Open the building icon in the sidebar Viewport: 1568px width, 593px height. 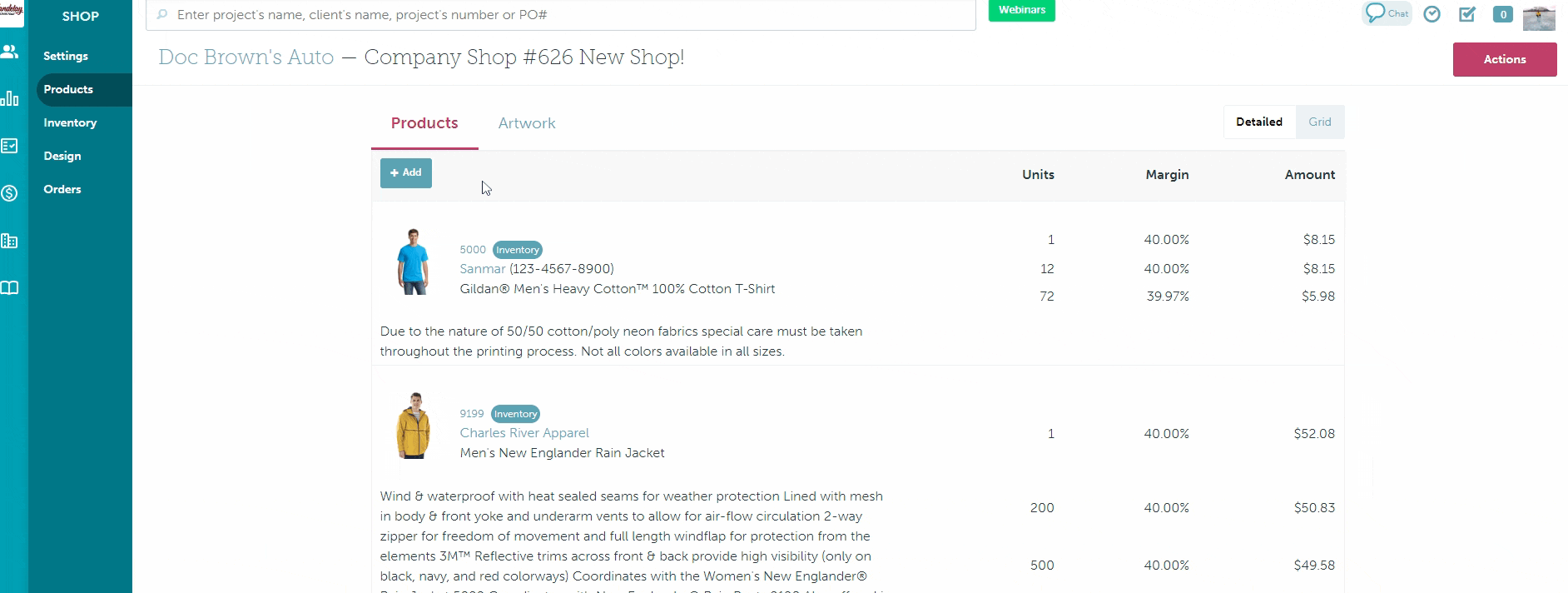pos(10,241)
